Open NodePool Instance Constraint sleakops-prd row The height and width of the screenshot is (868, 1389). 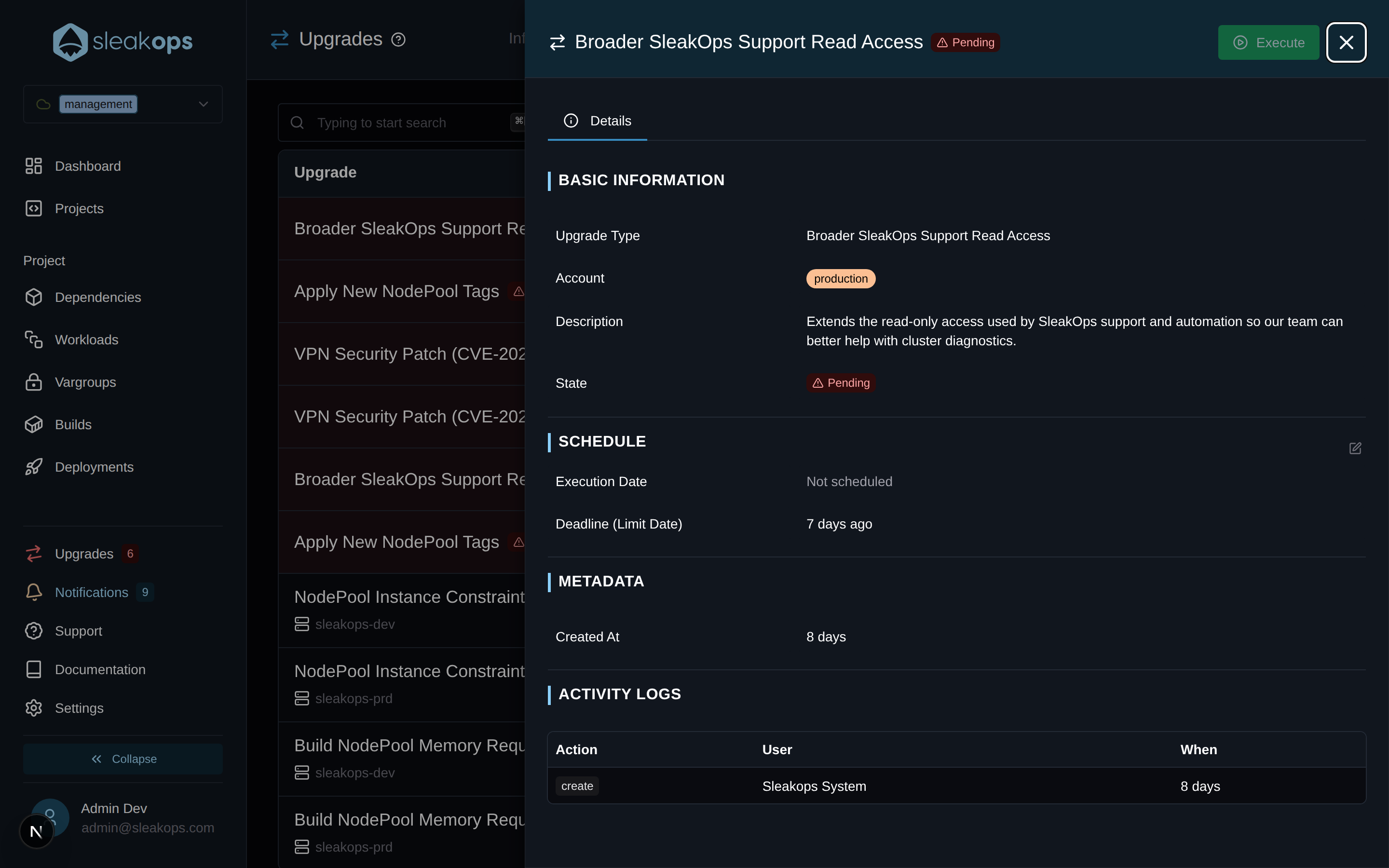[402, 684]
